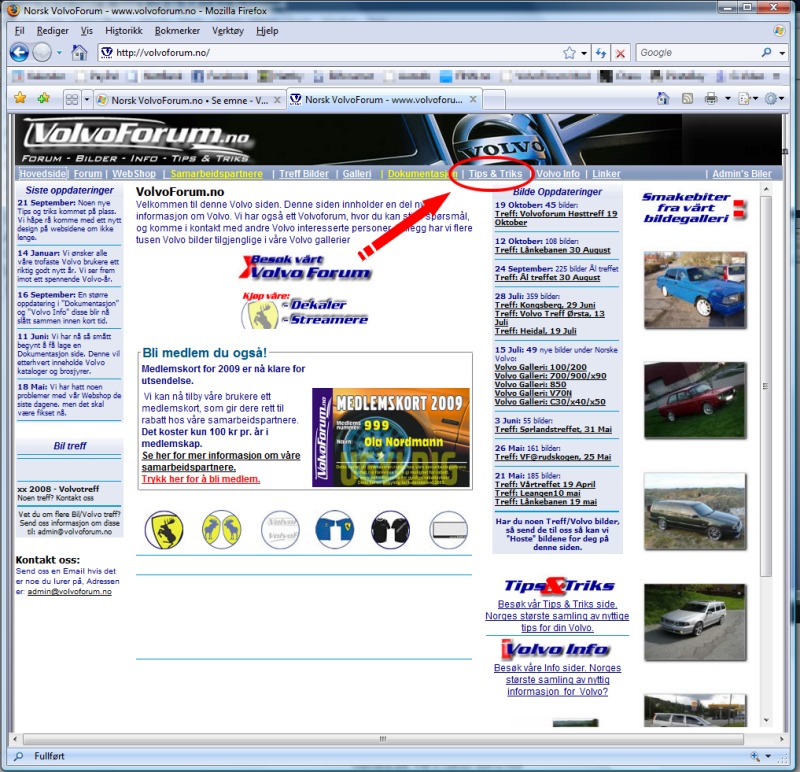This screenshot has height=772, width=800.
Task: Click the page's vertical scrollbar thumb
Action: [766, 386]
